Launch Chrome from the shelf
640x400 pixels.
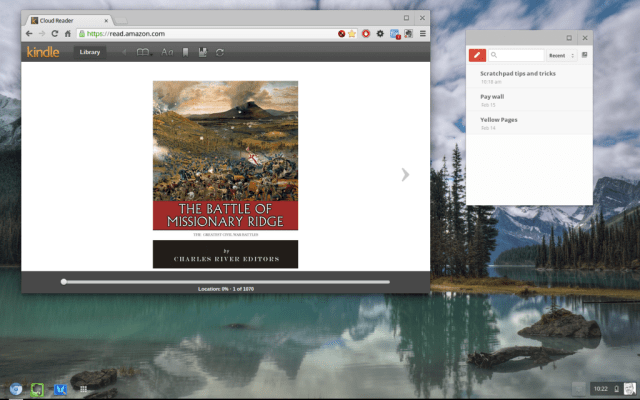click(16, 389)
